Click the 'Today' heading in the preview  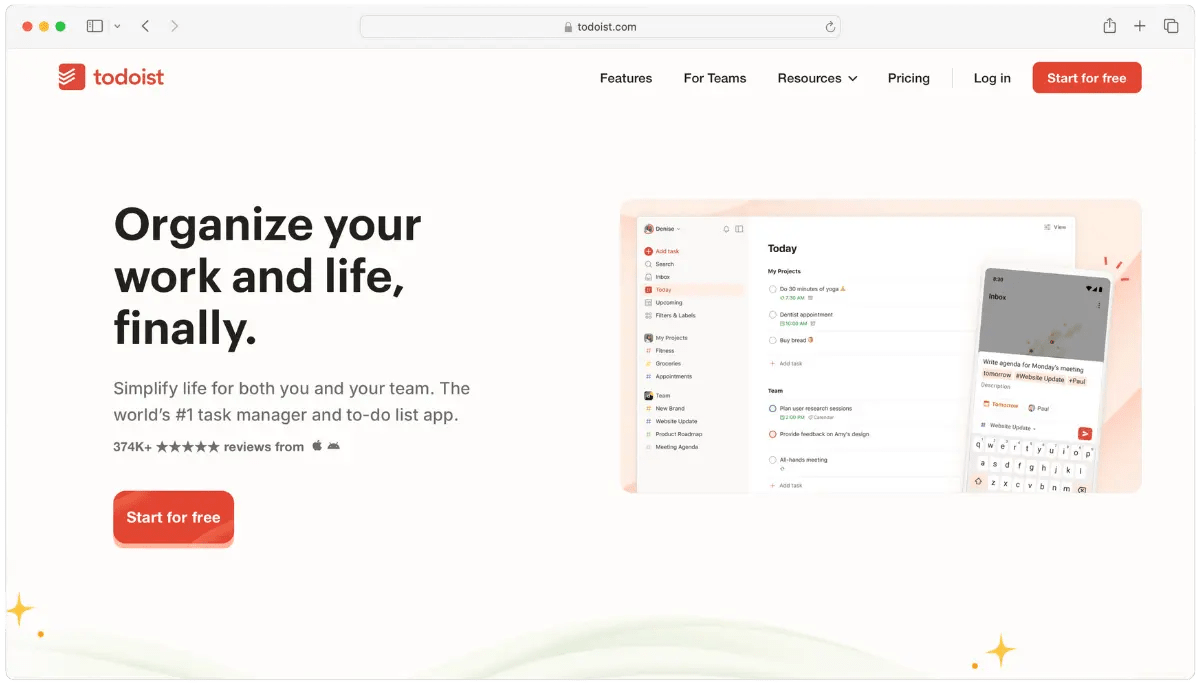[782, 249]
